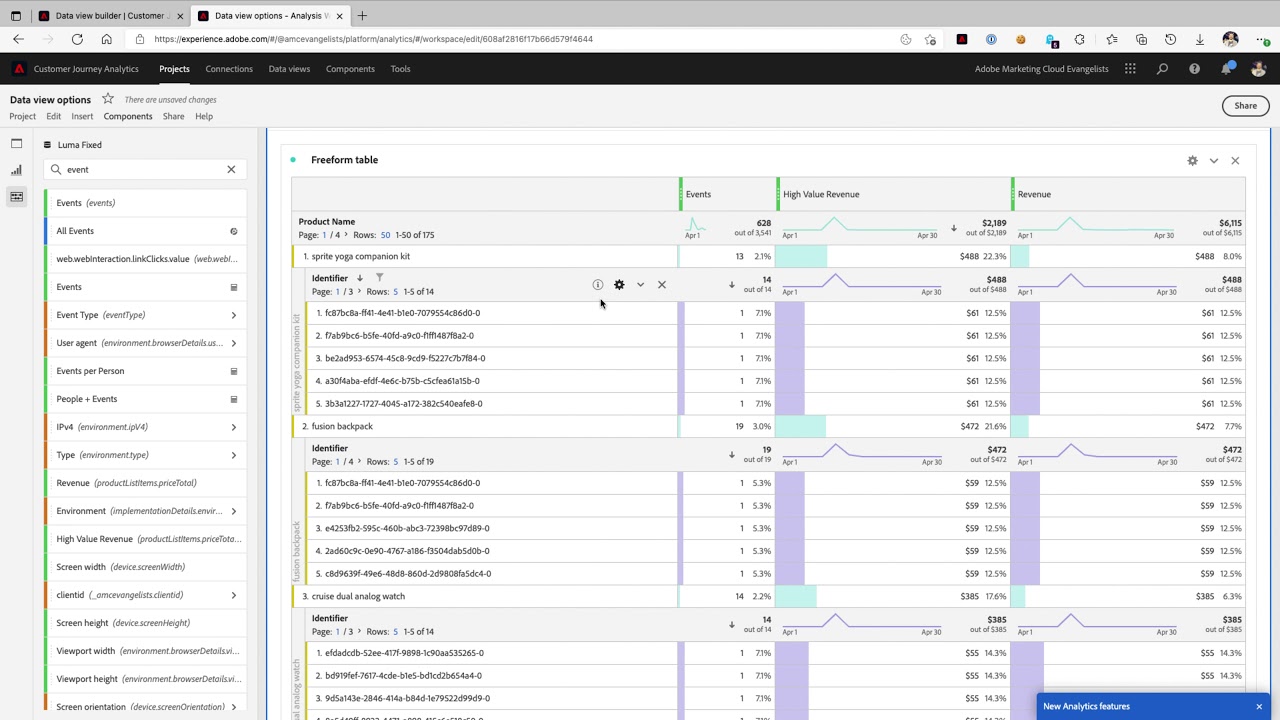
Task: Click the calculated metric icon beside Events
Action: [x=234, y=287]
